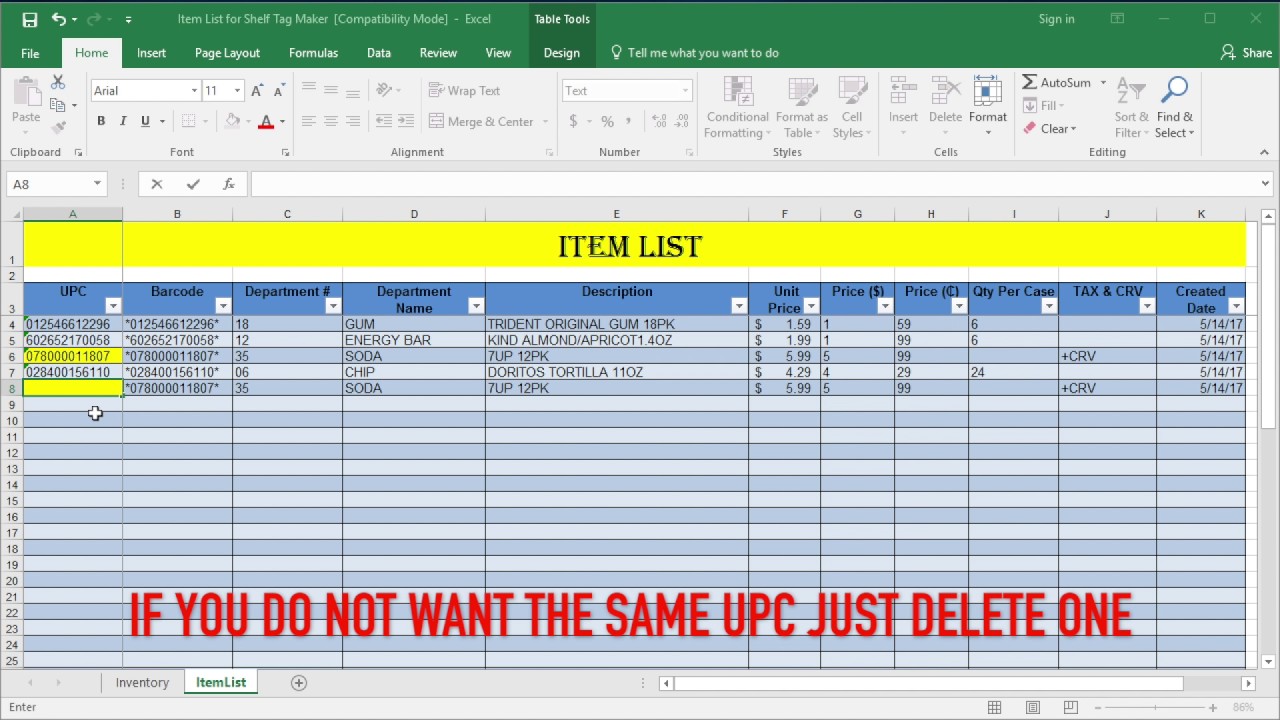This screenshot has width=1280, height=720.
Task: Click the Insert Function fx icon
Action: 229,184
